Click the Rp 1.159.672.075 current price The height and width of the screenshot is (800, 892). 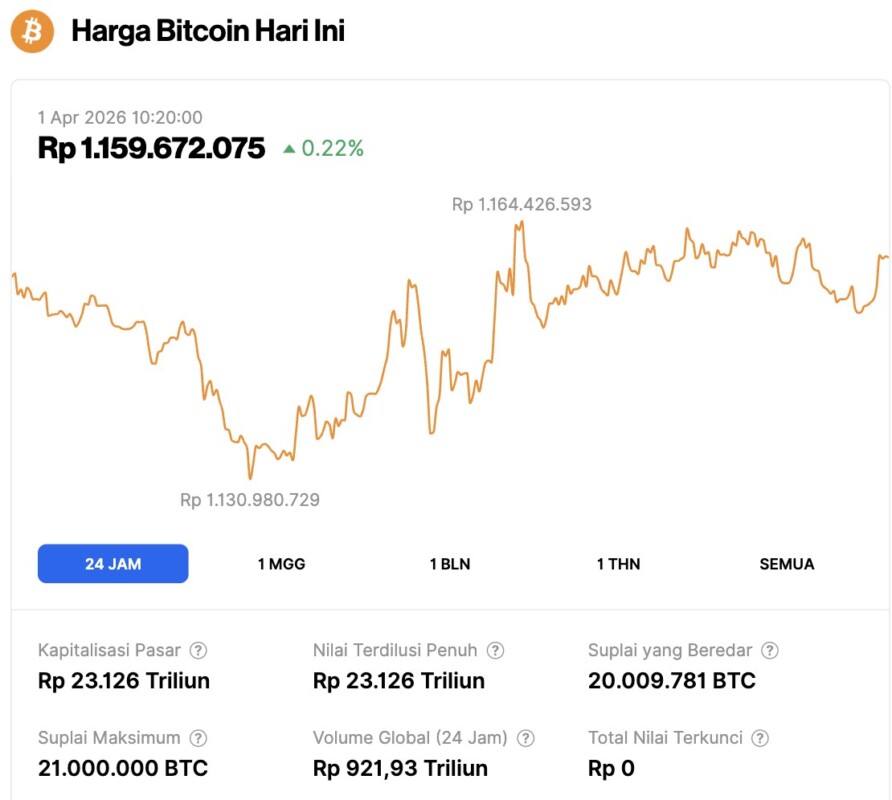tap(152, 149)
